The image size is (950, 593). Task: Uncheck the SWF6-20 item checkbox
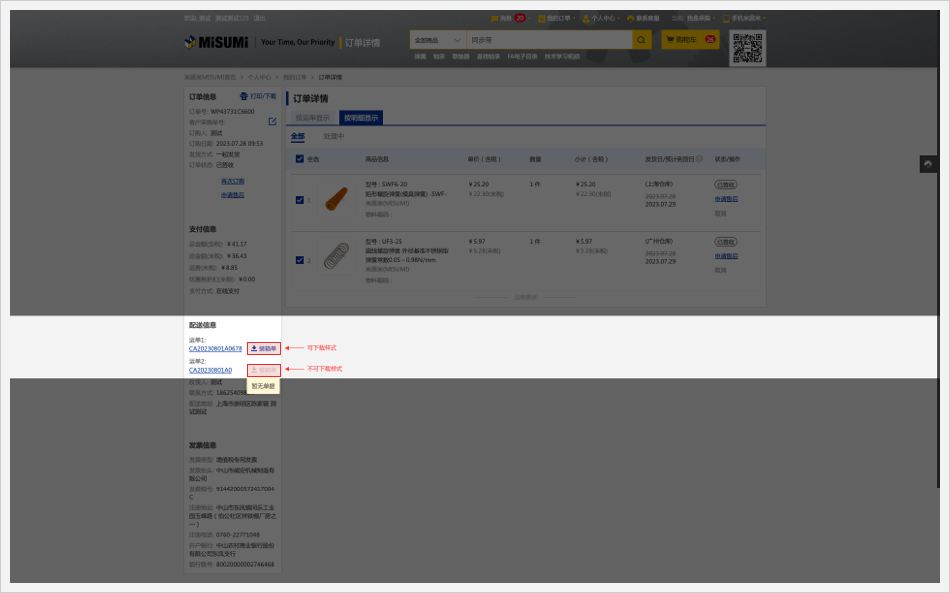[300, 200]
